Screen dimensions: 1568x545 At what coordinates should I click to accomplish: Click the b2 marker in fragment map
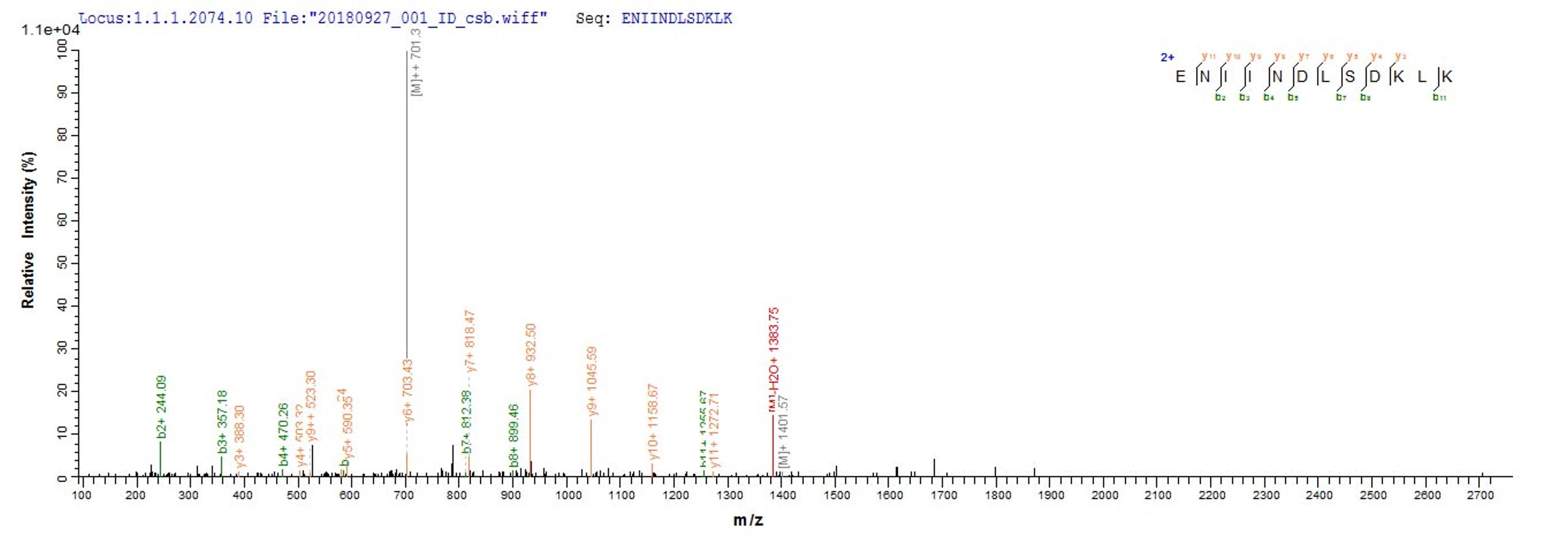[1220, 97]
